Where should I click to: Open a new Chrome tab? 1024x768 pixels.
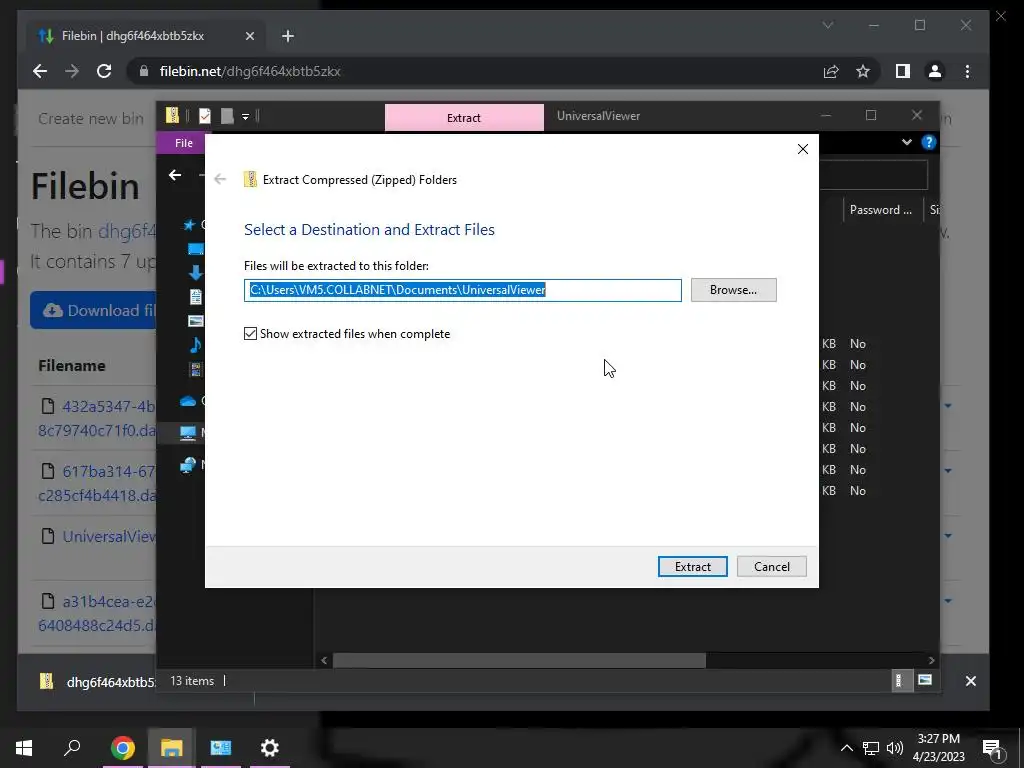[288, 36]
